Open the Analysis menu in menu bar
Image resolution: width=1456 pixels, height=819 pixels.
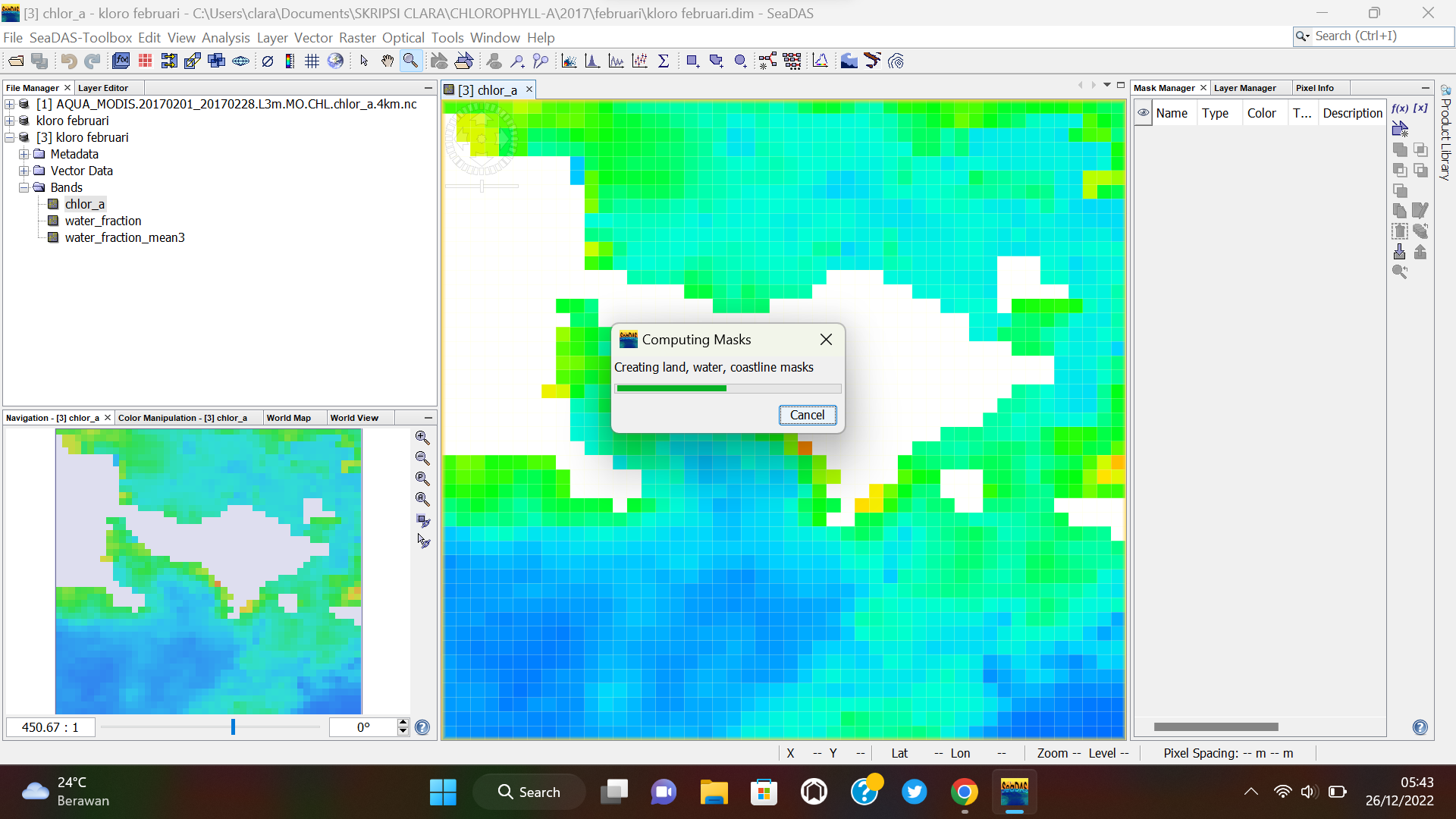(225, 37)
